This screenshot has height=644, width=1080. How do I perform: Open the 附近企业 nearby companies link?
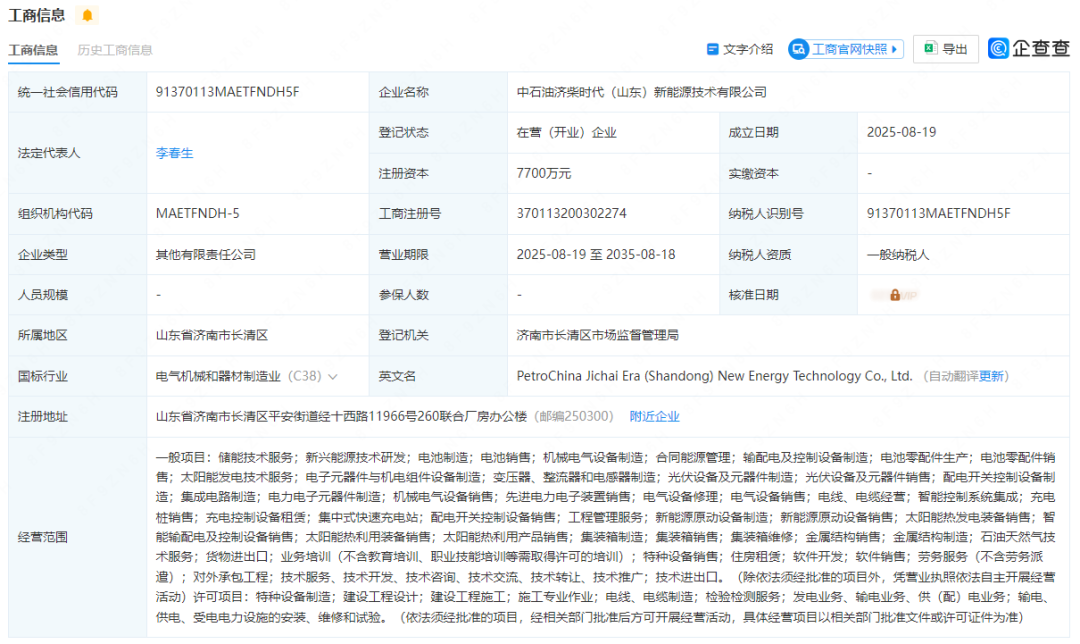(654, 417)
